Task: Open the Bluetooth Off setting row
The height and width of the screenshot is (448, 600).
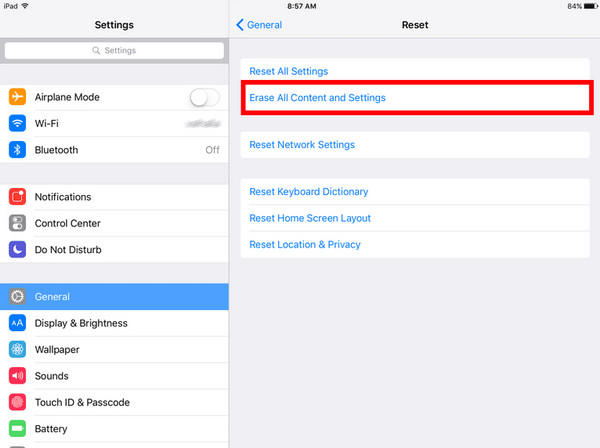Action: point(114,150)
